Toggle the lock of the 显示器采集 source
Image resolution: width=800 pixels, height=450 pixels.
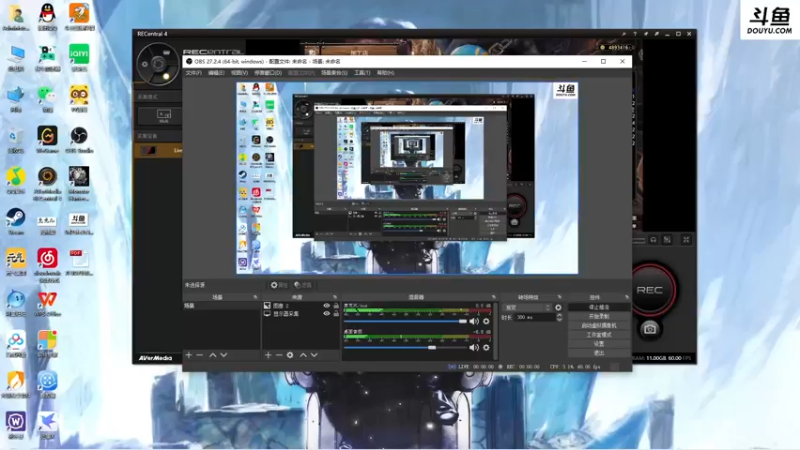click(x=336, y=313)
